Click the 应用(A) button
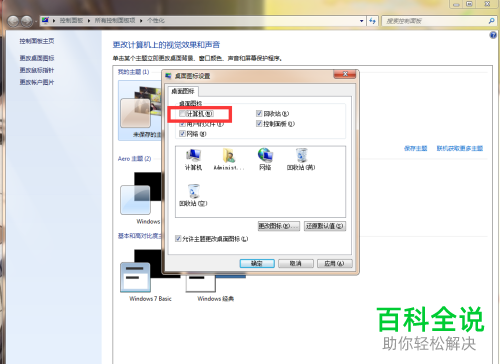 pos(334,263)
